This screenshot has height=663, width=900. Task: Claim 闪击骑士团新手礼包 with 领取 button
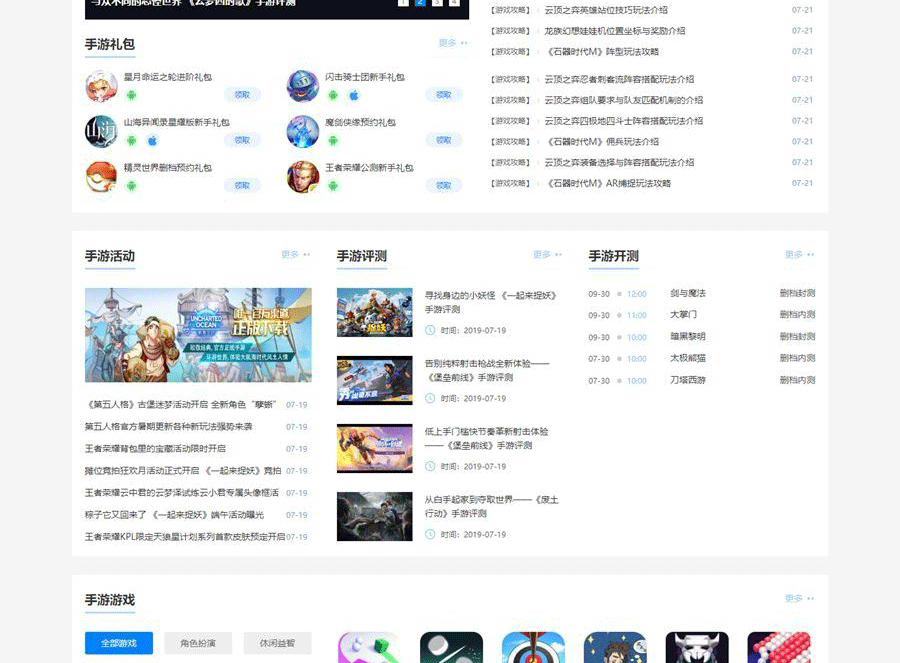tap(444, 95)
